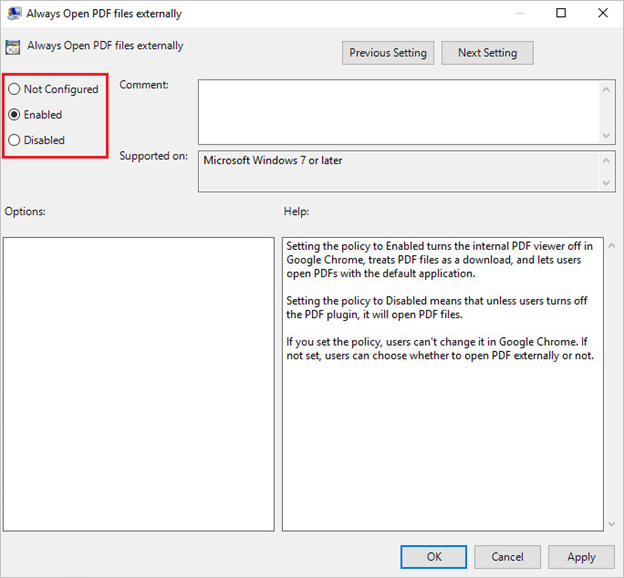Click the policy setting icon beside heading
The width and height of the screenshot is (624, 578).
tap(13, 47)
